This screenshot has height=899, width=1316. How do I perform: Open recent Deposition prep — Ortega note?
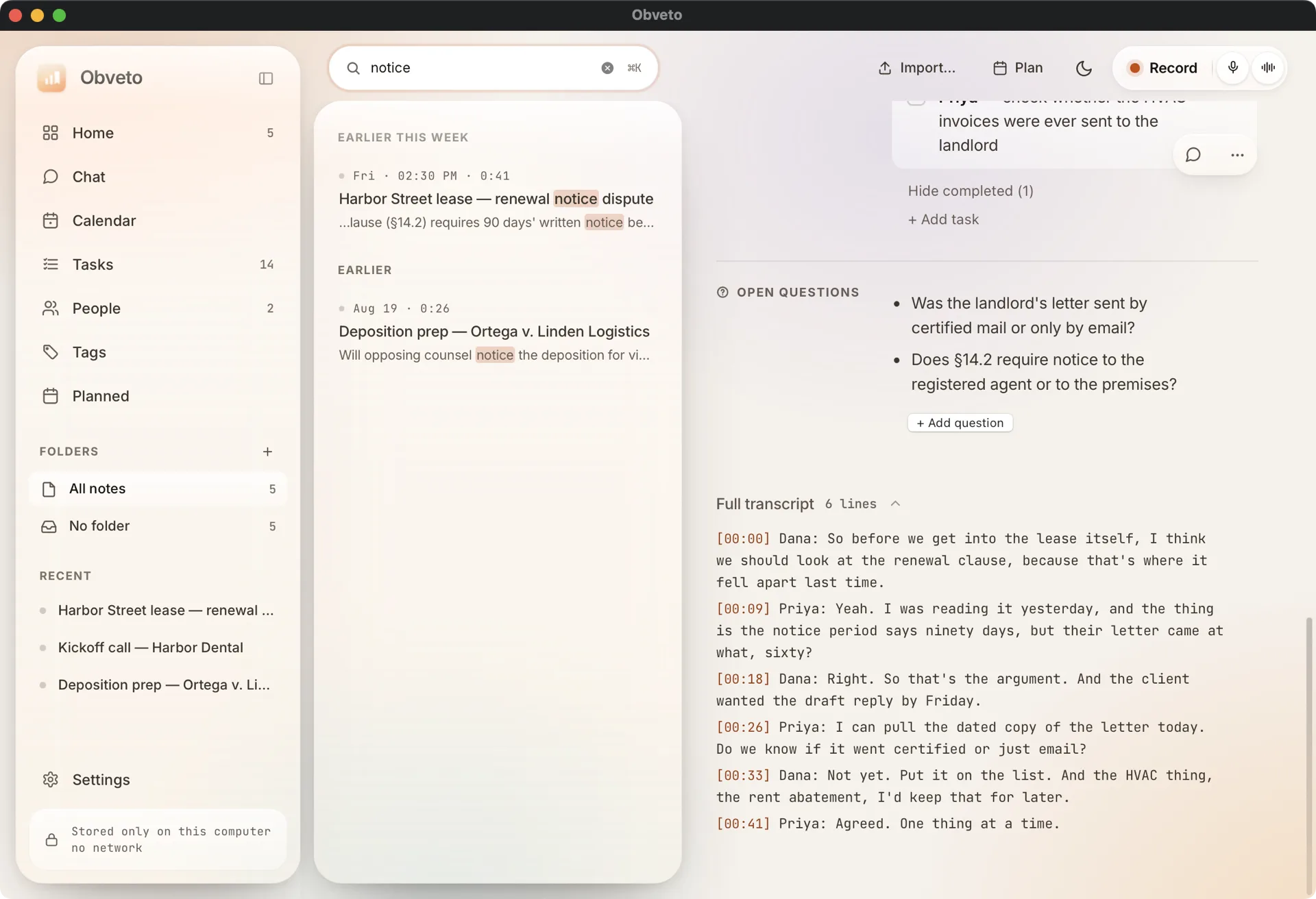click(x=158, y=685)
